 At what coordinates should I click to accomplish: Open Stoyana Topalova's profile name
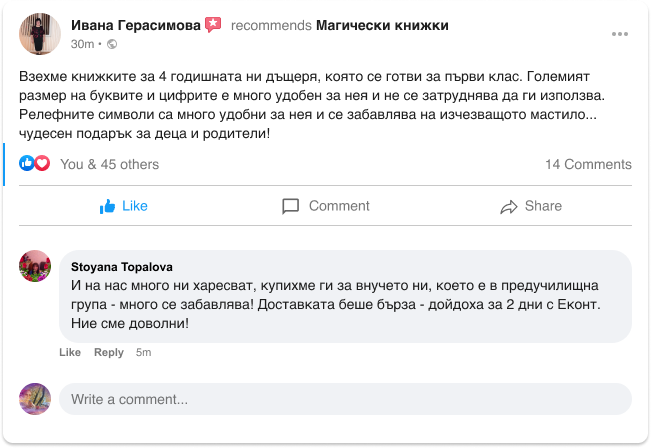[x=122, y=267]
